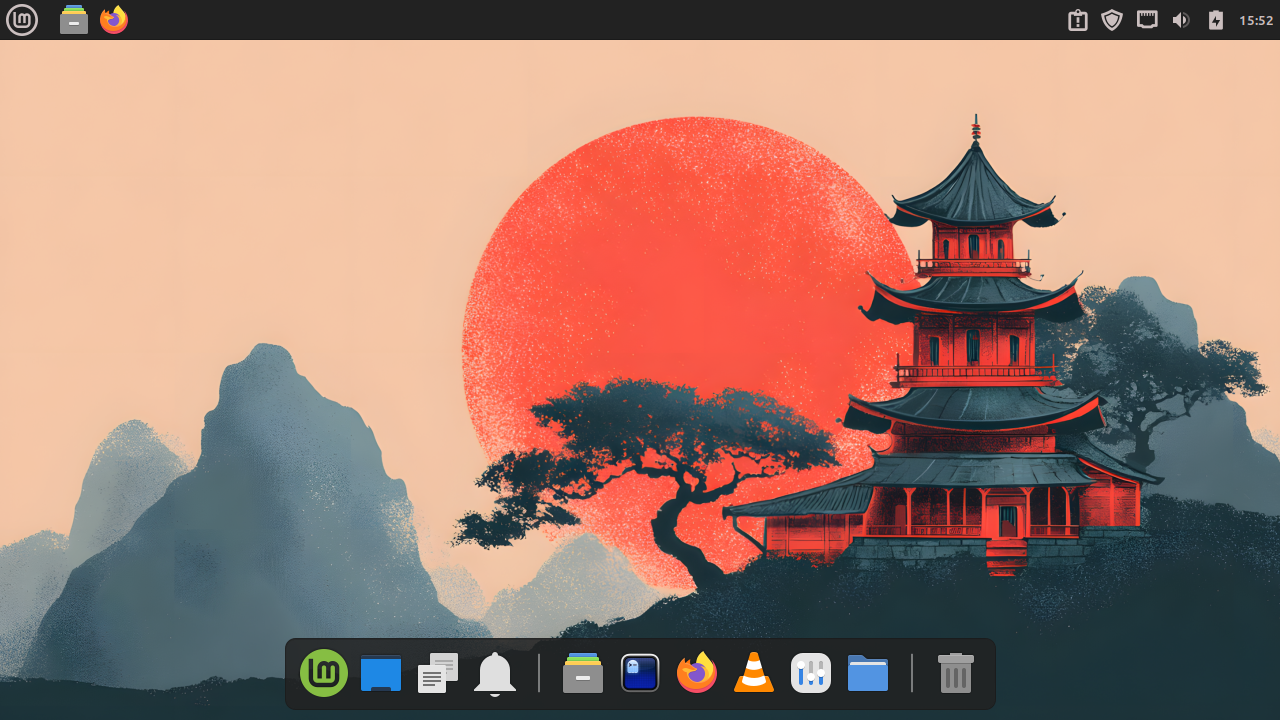Open the terminal from the dock
This screenshot has width=1280, height=720.
639,673
